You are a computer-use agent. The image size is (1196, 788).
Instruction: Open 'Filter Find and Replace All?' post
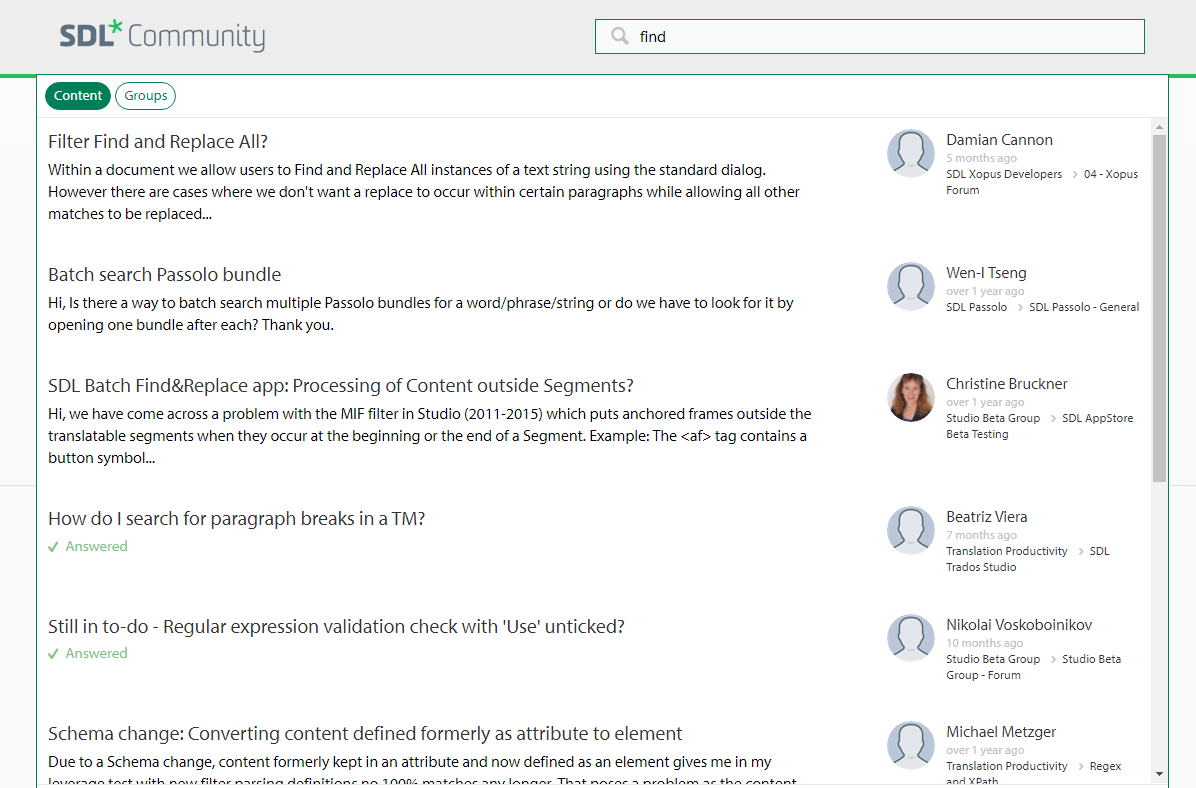click(x=158, y=142)
